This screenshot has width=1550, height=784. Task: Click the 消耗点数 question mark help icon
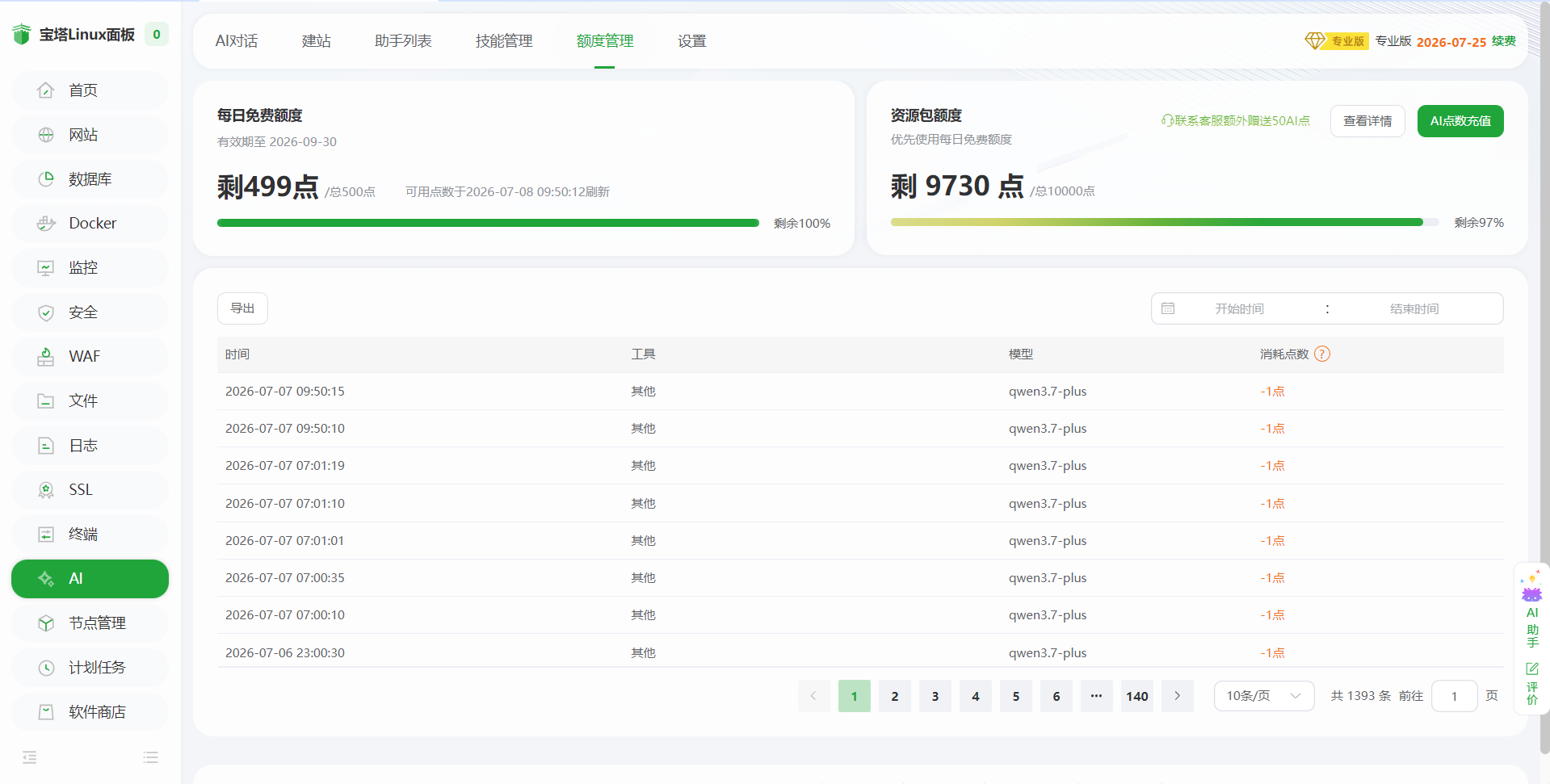tap(1322, 354)
